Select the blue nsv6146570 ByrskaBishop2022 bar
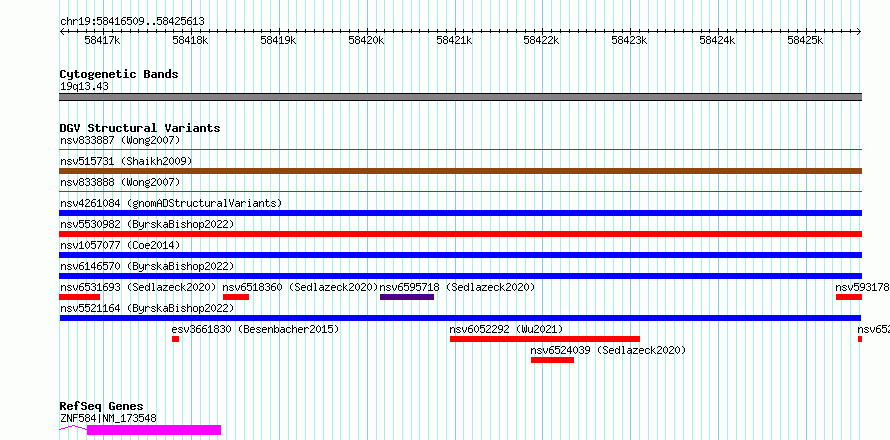 click(x=460, y=276)
